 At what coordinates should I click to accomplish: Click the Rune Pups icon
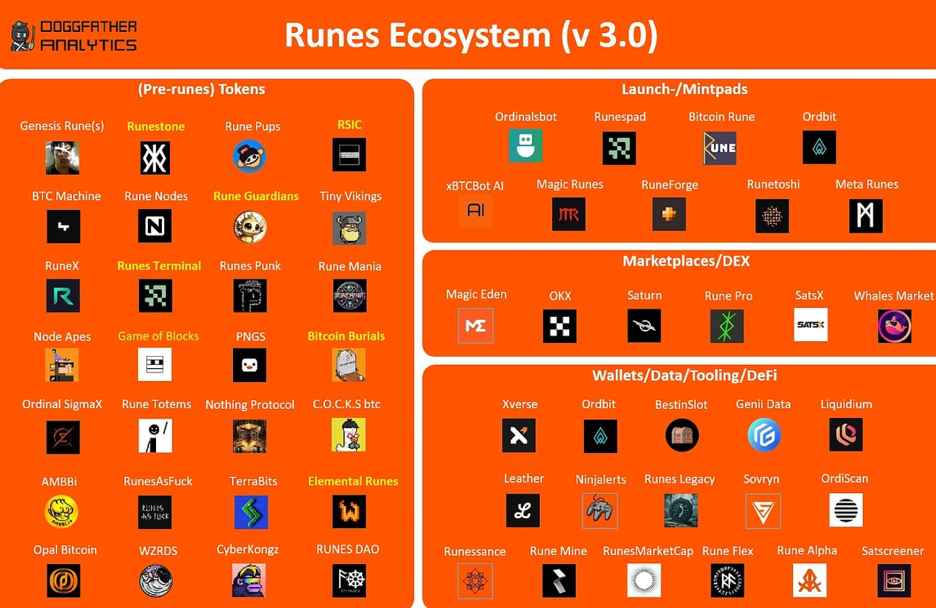point(249,155)
